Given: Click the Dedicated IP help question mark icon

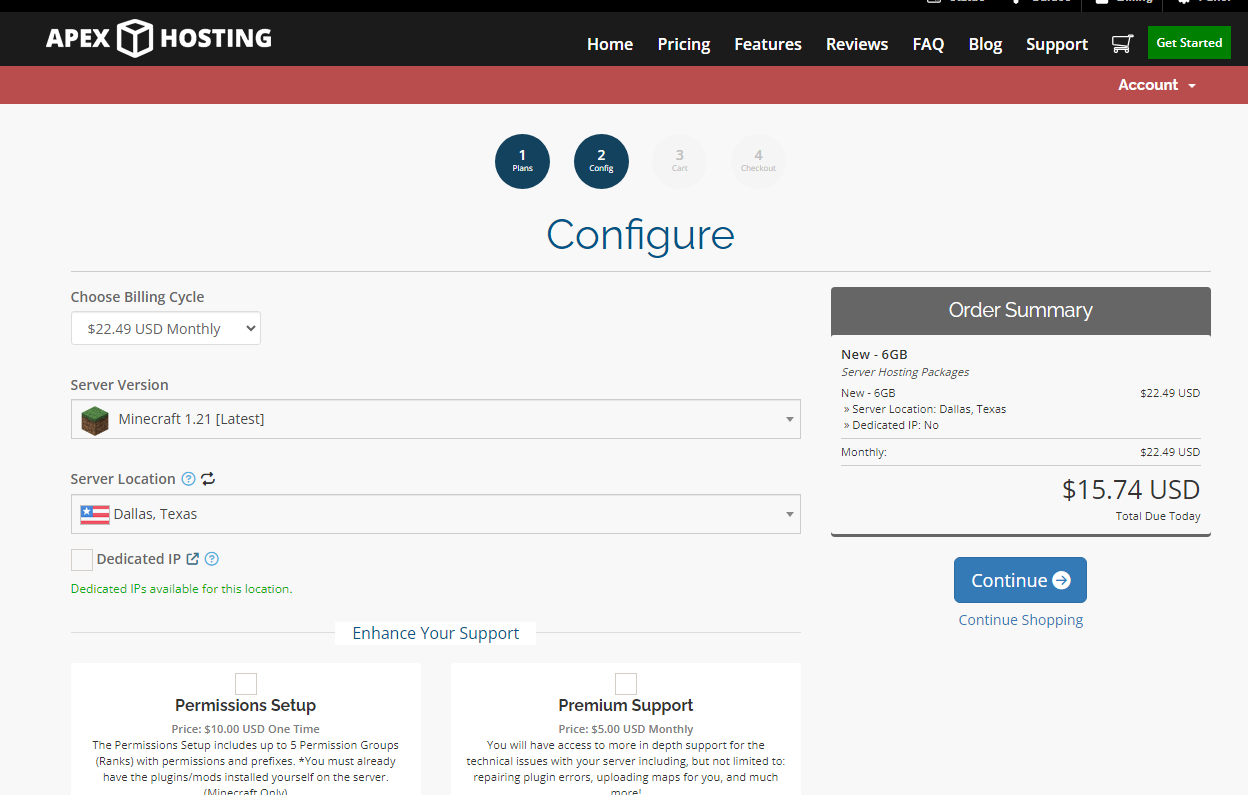Looking at the screenshot, I should click(x=212, y=559).
